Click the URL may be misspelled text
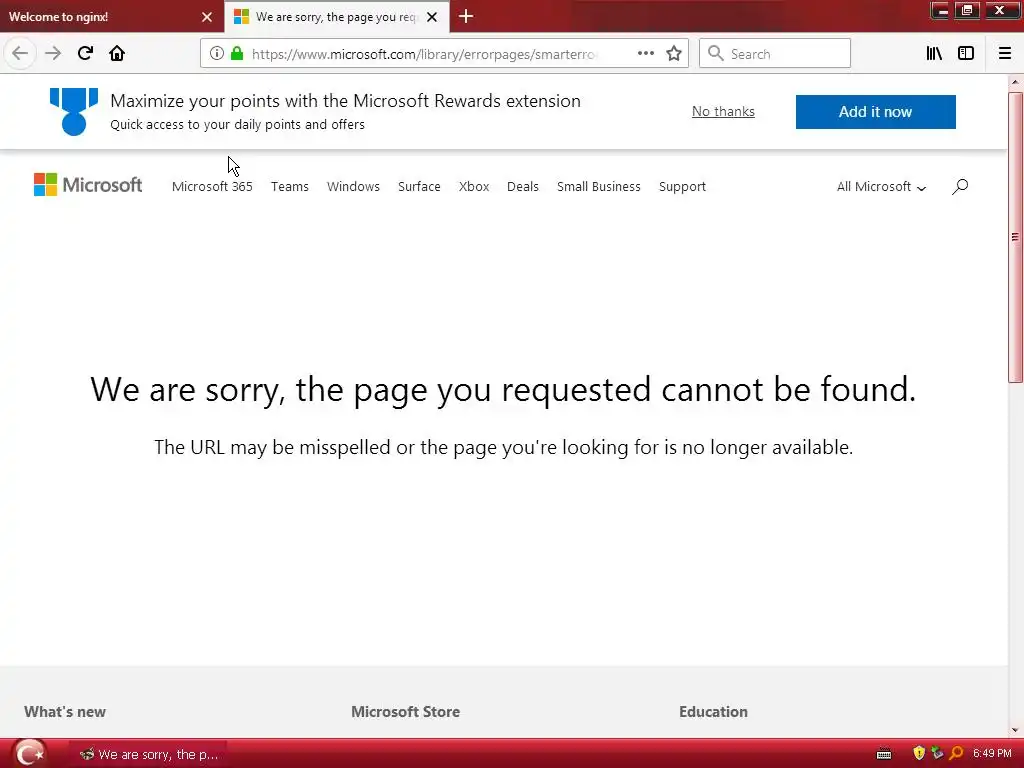The height and width of the screenshot is (768, 1024). tap(504, 447)
